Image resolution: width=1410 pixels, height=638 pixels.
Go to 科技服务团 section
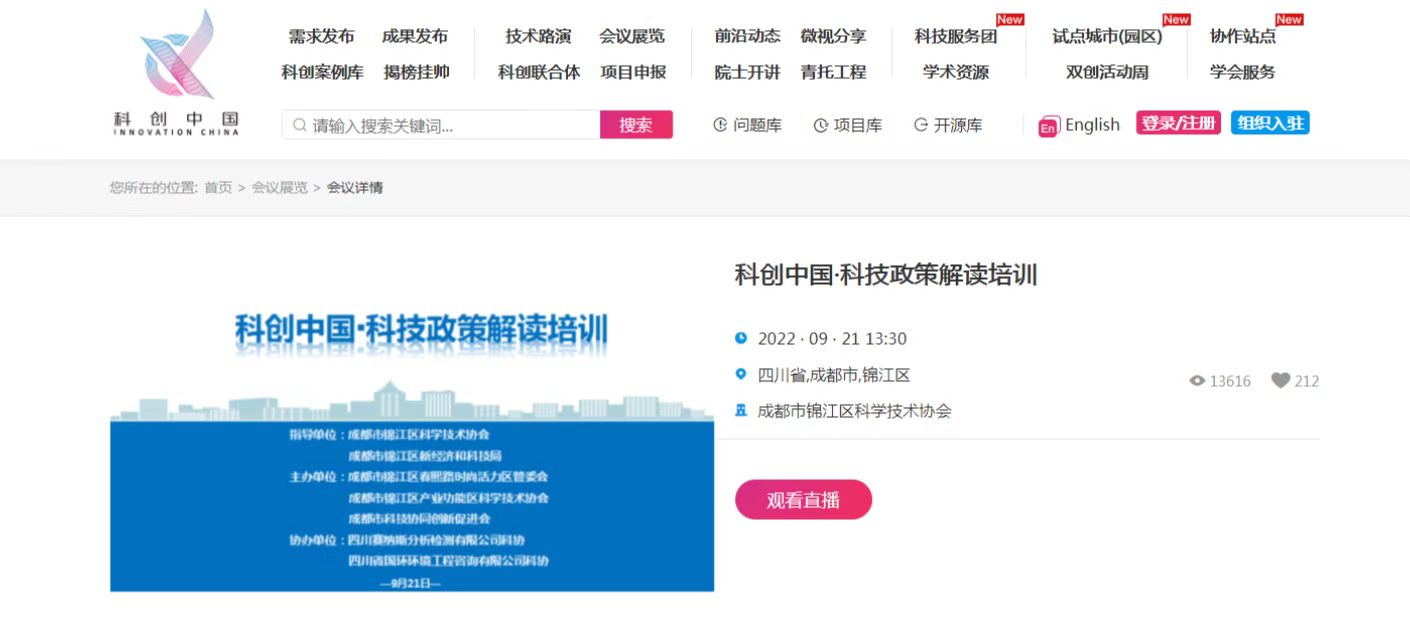coord(955,37)
